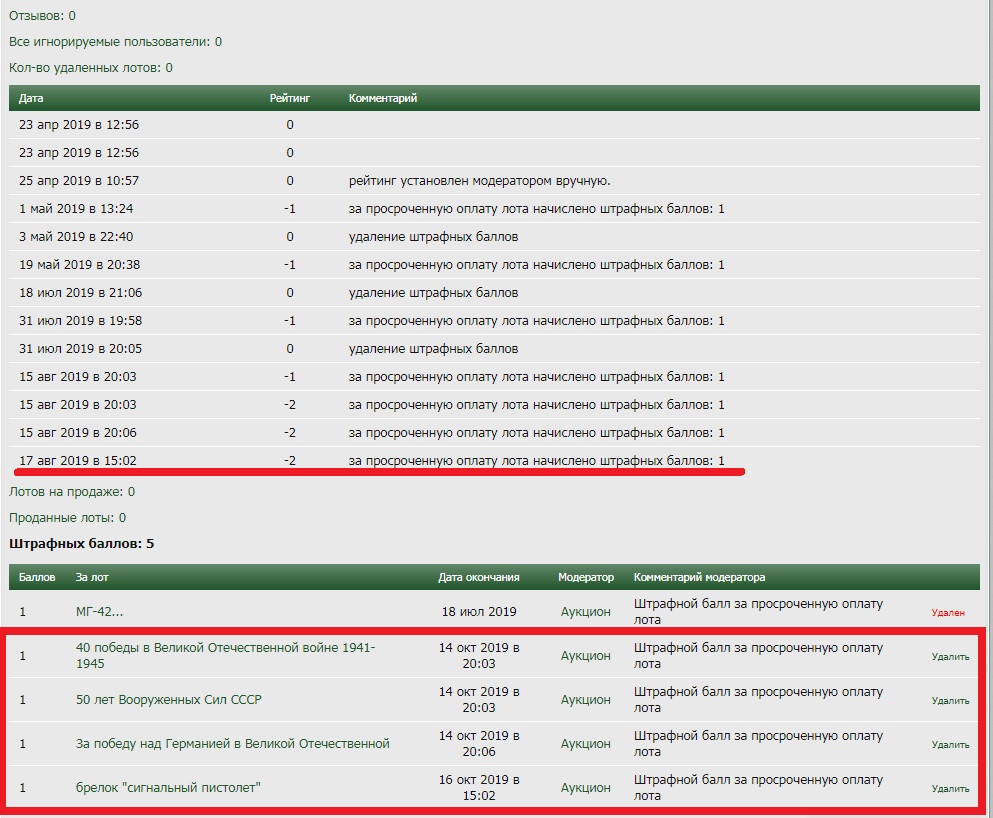
Task: Click Удалить for the "40 победы" lot penalty
Action: click(x=950, y=657)
